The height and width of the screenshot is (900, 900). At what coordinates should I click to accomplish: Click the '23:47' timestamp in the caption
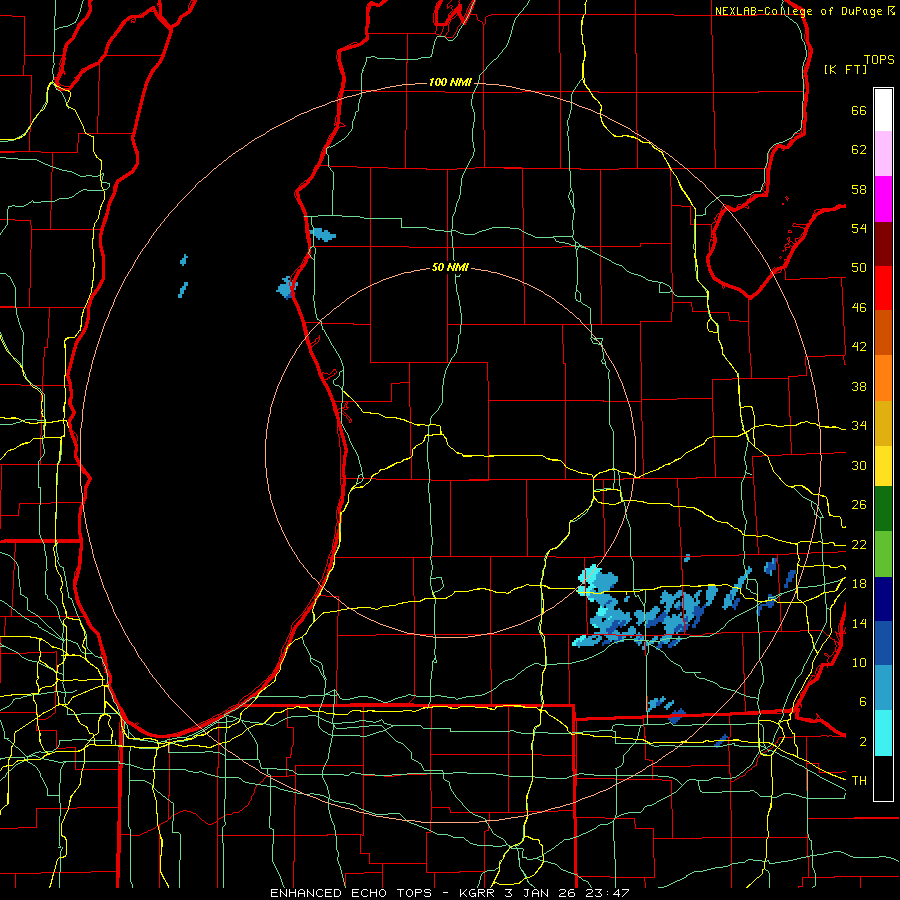pyautogui.click(x=607, y=893)
